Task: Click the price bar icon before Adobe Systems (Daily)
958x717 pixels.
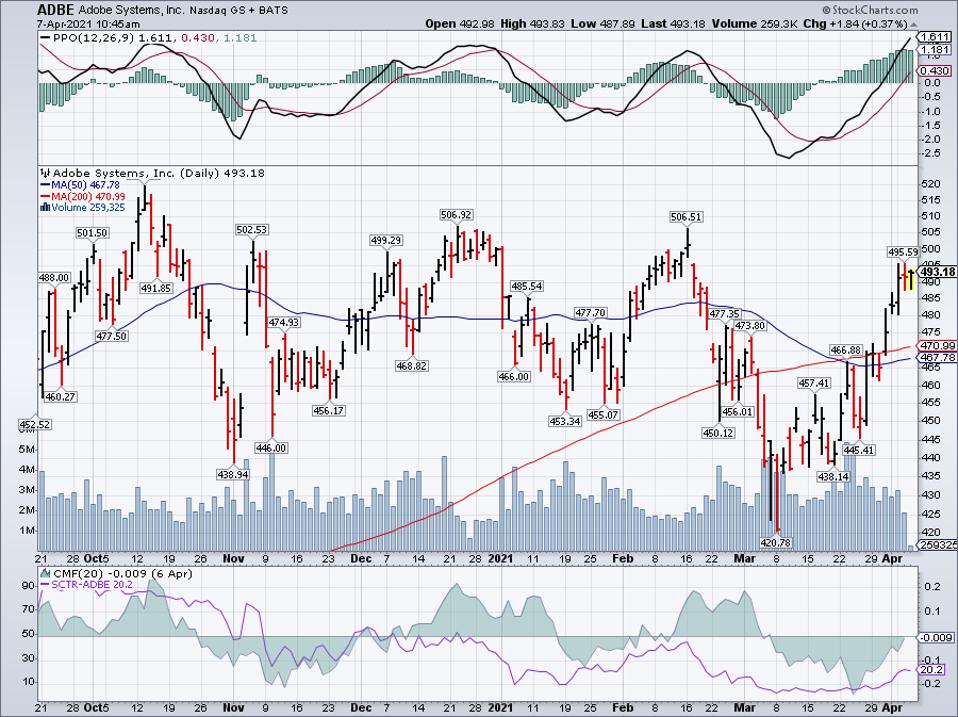Action: (45, 173)
